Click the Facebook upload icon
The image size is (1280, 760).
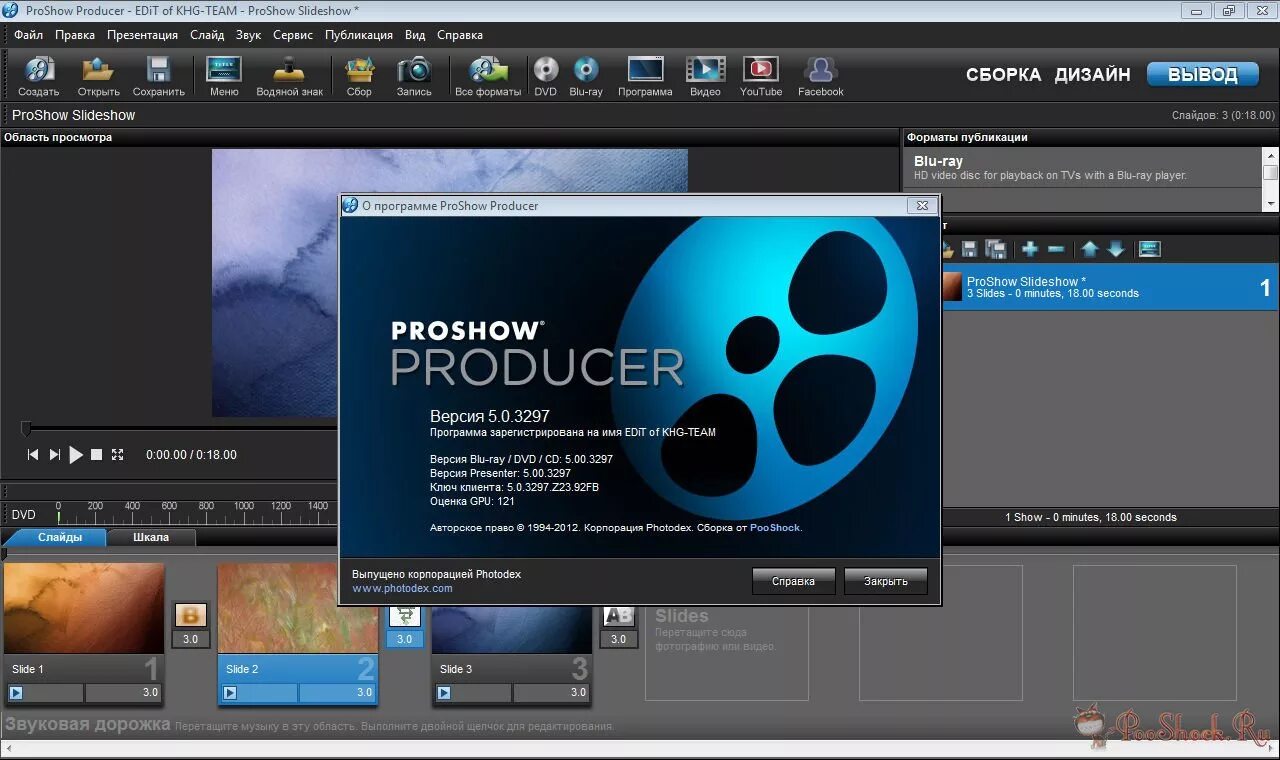pyautogui.click(x=821, y=70)
